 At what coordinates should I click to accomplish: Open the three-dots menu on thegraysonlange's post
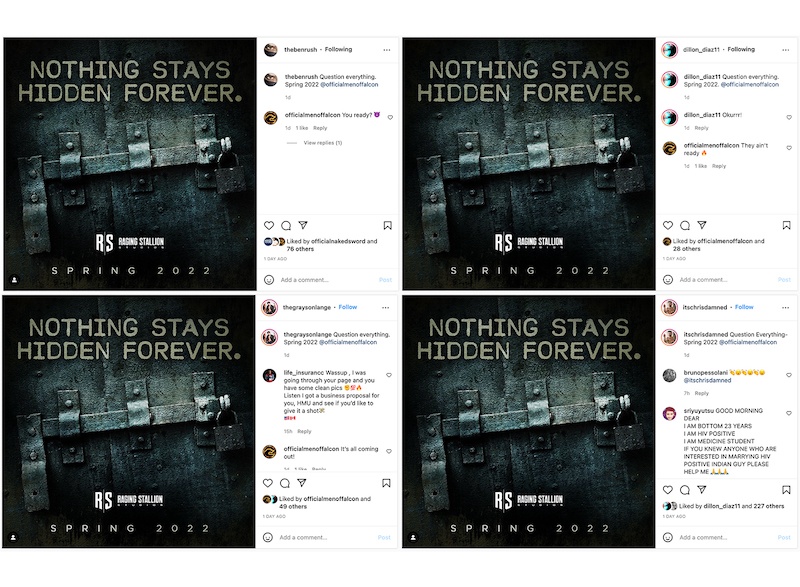click(386, 308)
